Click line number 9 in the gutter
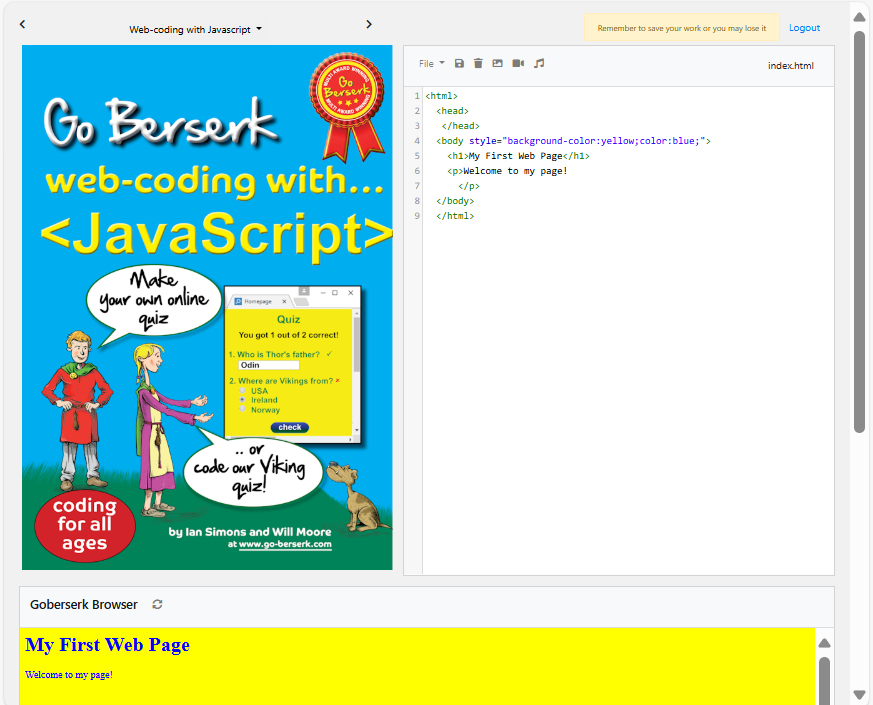 [x=416, y=216]
